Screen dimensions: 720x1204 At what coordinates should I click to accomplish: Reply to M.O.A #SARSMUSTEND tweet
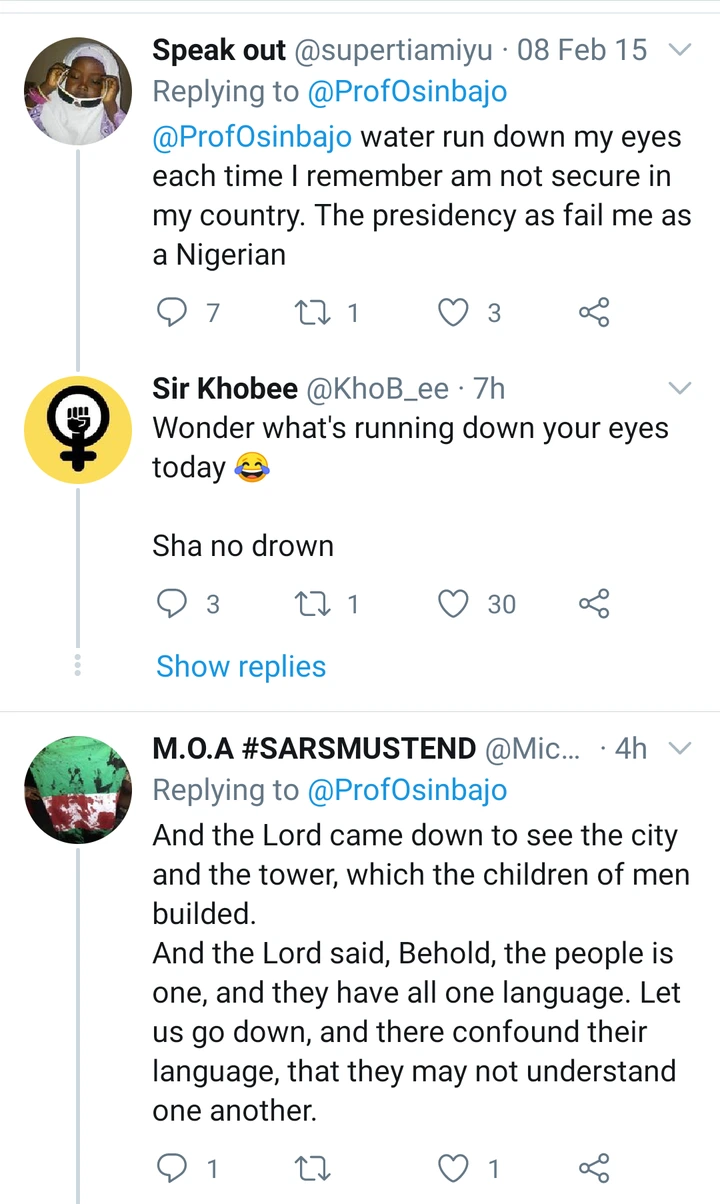click(174, 1167)
